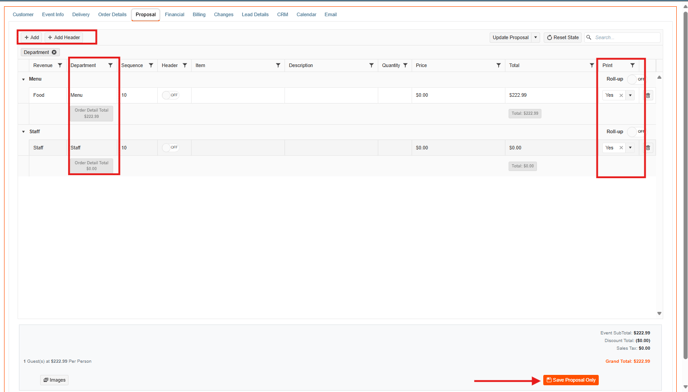Viewport: 688px width, 392px height.
Task: Click the Price cell in Staff row
Action: point(458,148)
